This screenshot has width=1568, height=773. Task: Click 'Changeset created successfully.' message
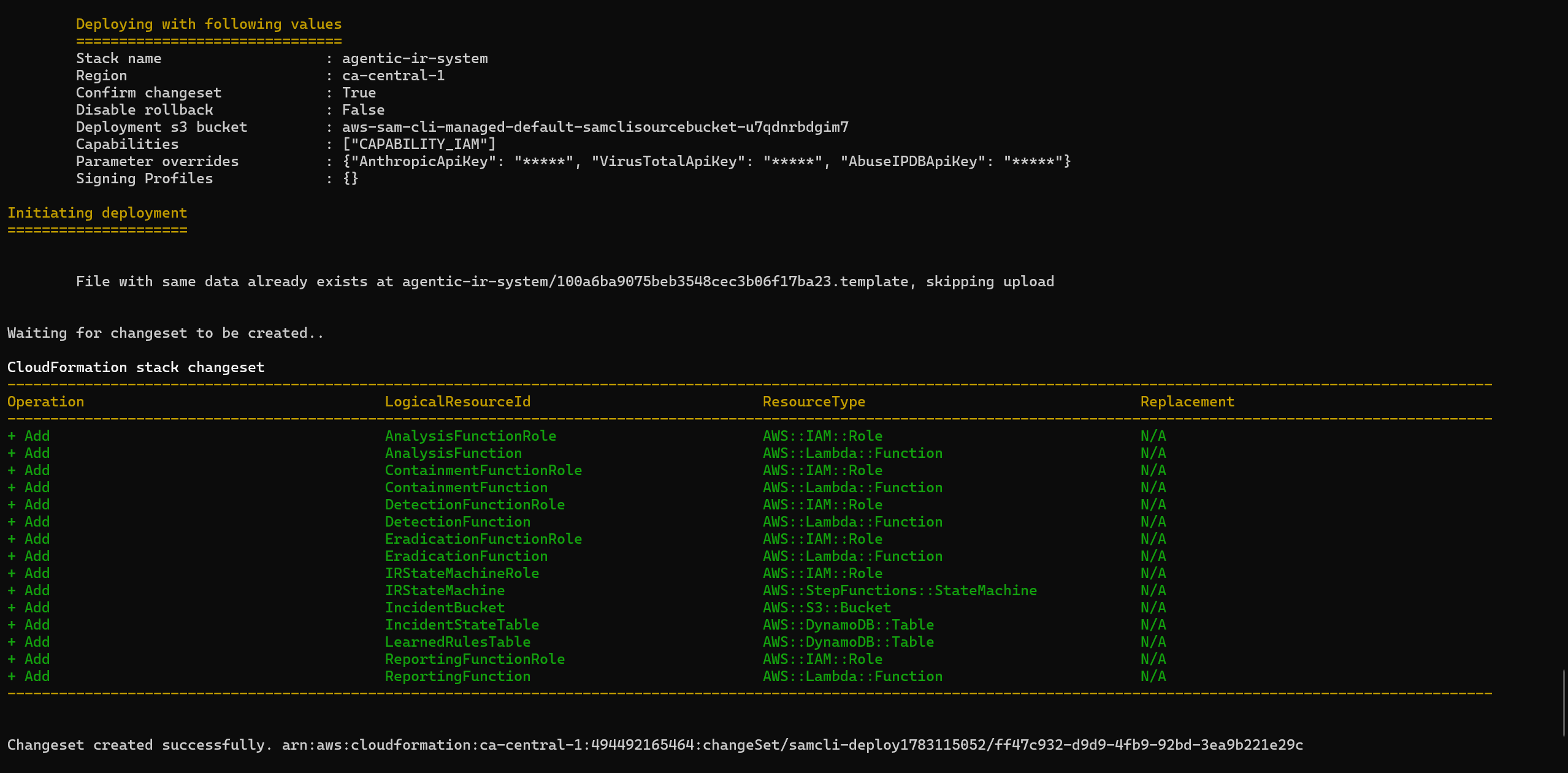coord(139,745)
